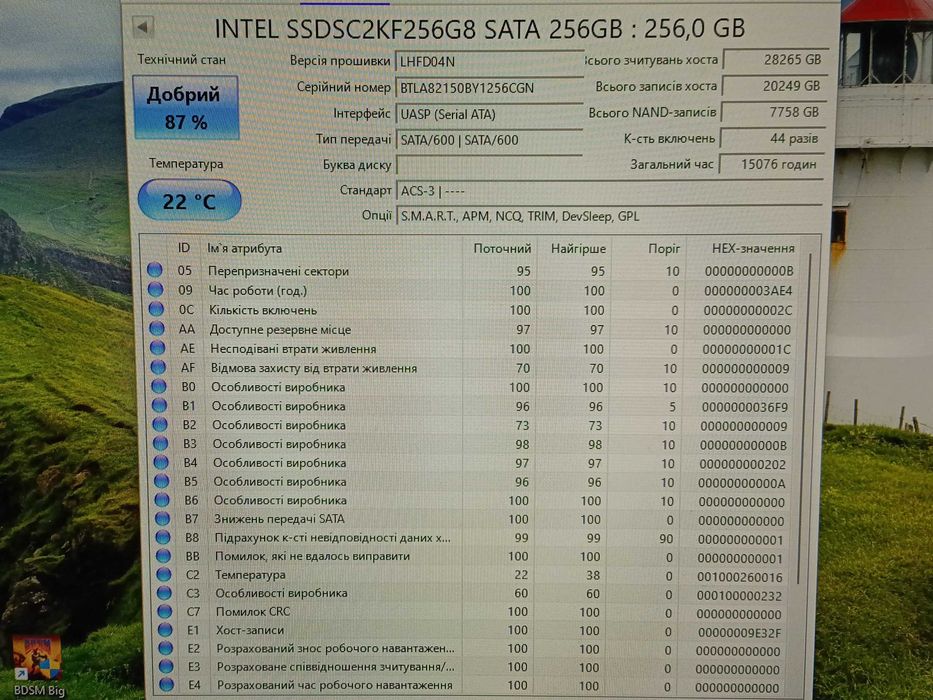Click the HEX-значення column header
This screenshot has width=933, height=700.
[x=753, y=248]
